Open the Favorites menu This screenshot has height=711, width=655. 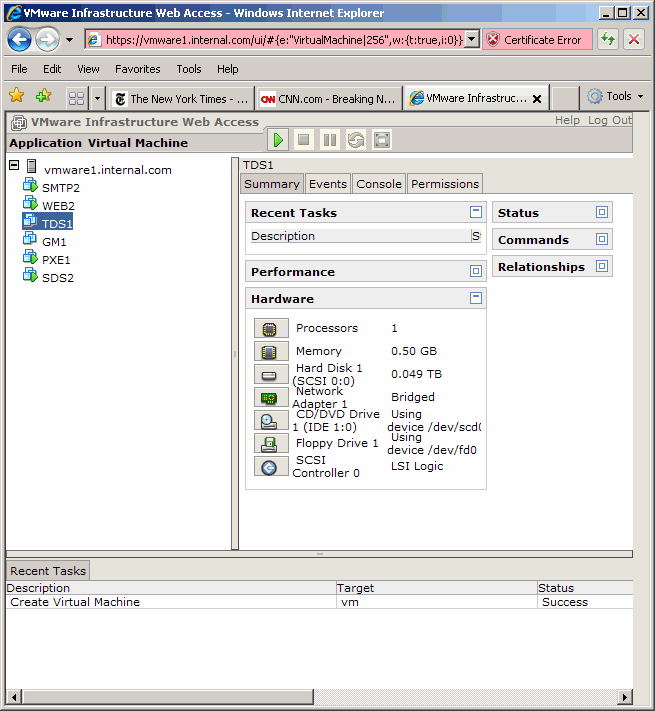pyautogui.click(x=137, y=69)
